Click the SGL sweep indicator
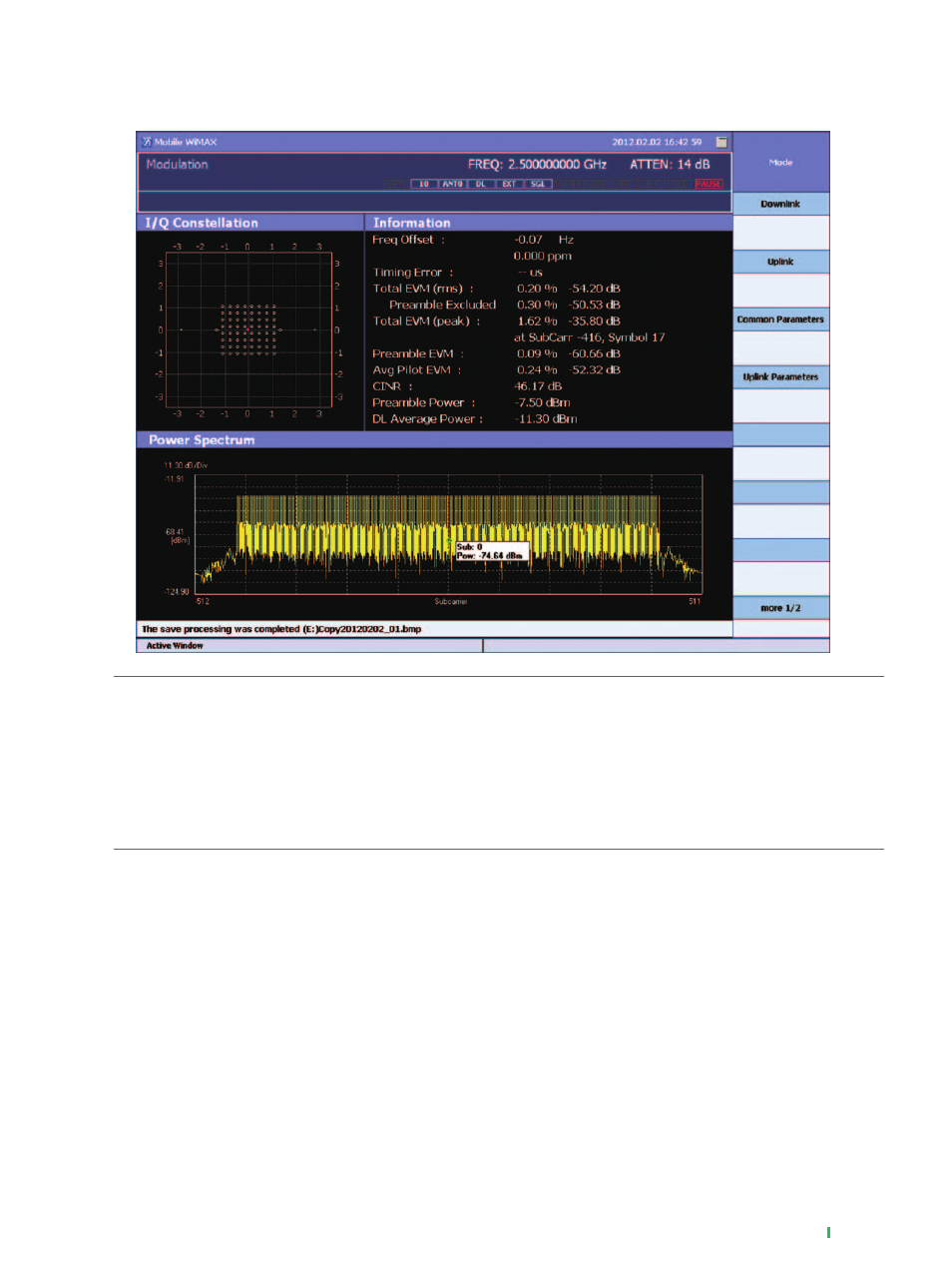Image resolution: width=952 pixels, height=1266 pixels. point(538,184)
